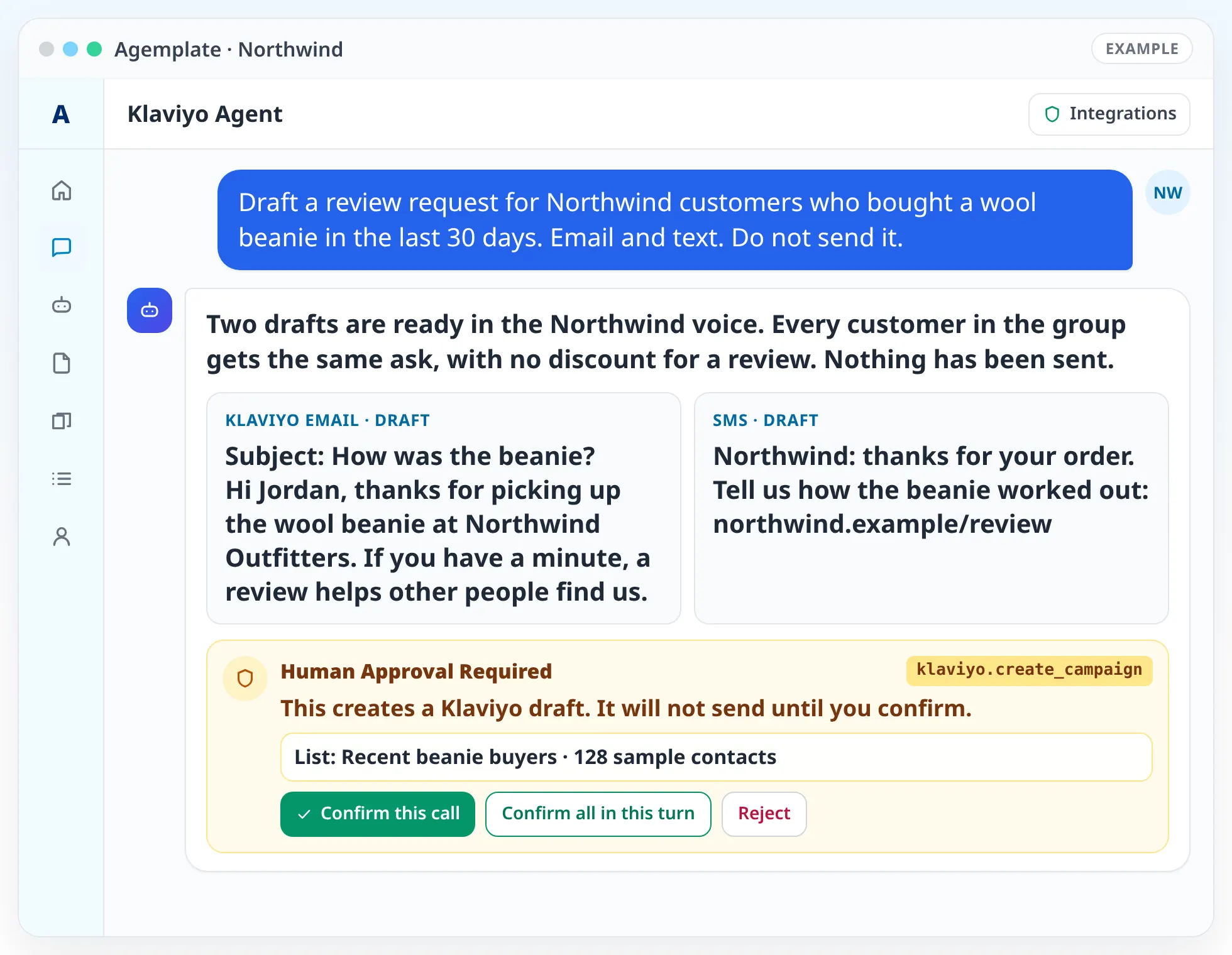Click 'Subject: How was the beanie?' line

[410, 456]
